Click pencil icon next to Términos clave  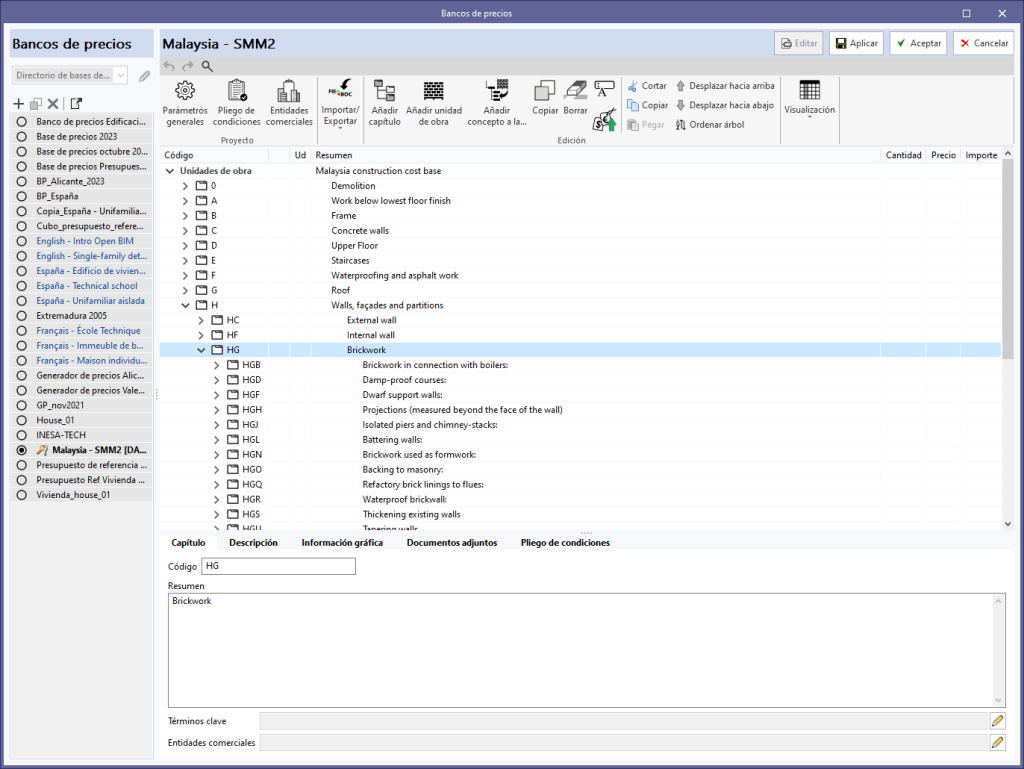(997, 720)
